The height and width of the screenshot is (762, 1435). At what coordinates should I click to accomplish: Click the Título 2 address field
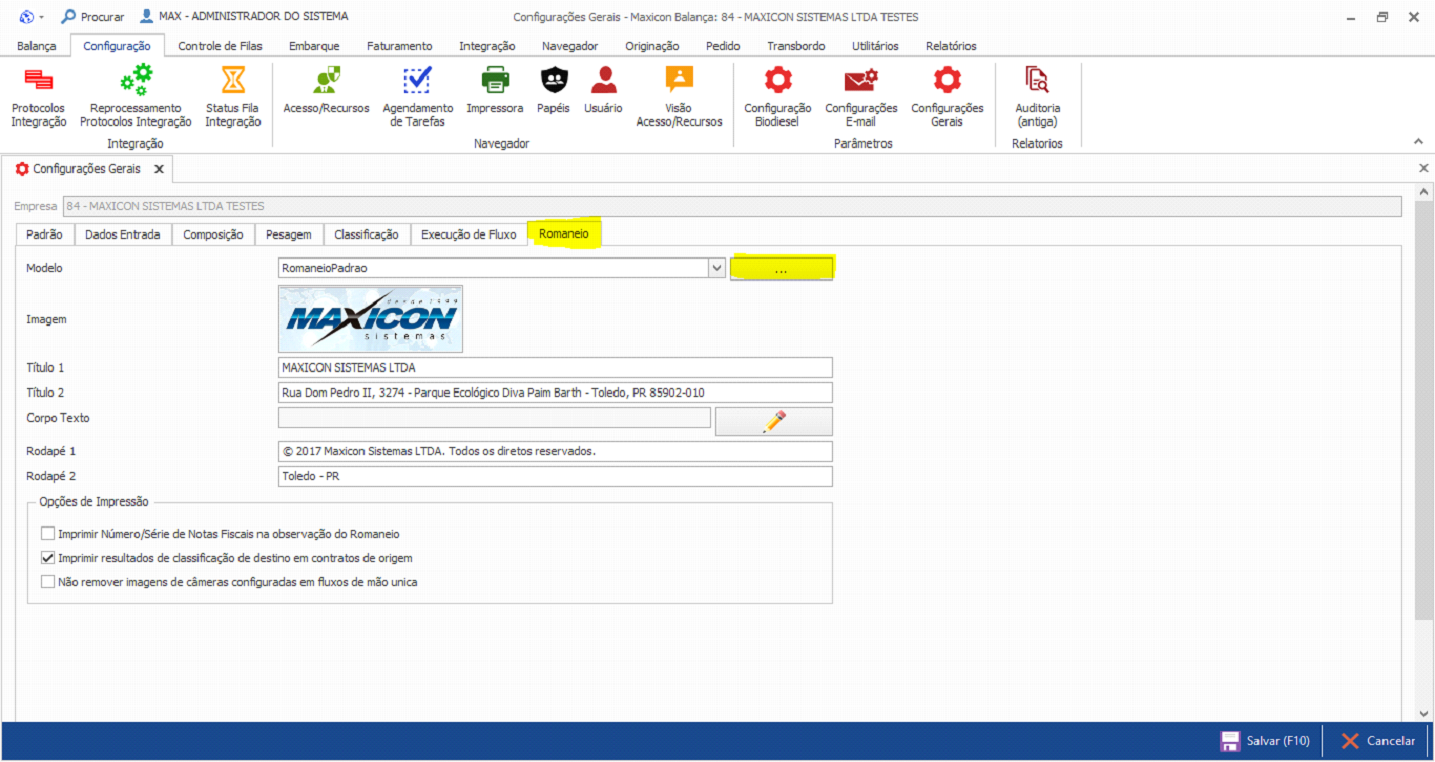point(555,393)
